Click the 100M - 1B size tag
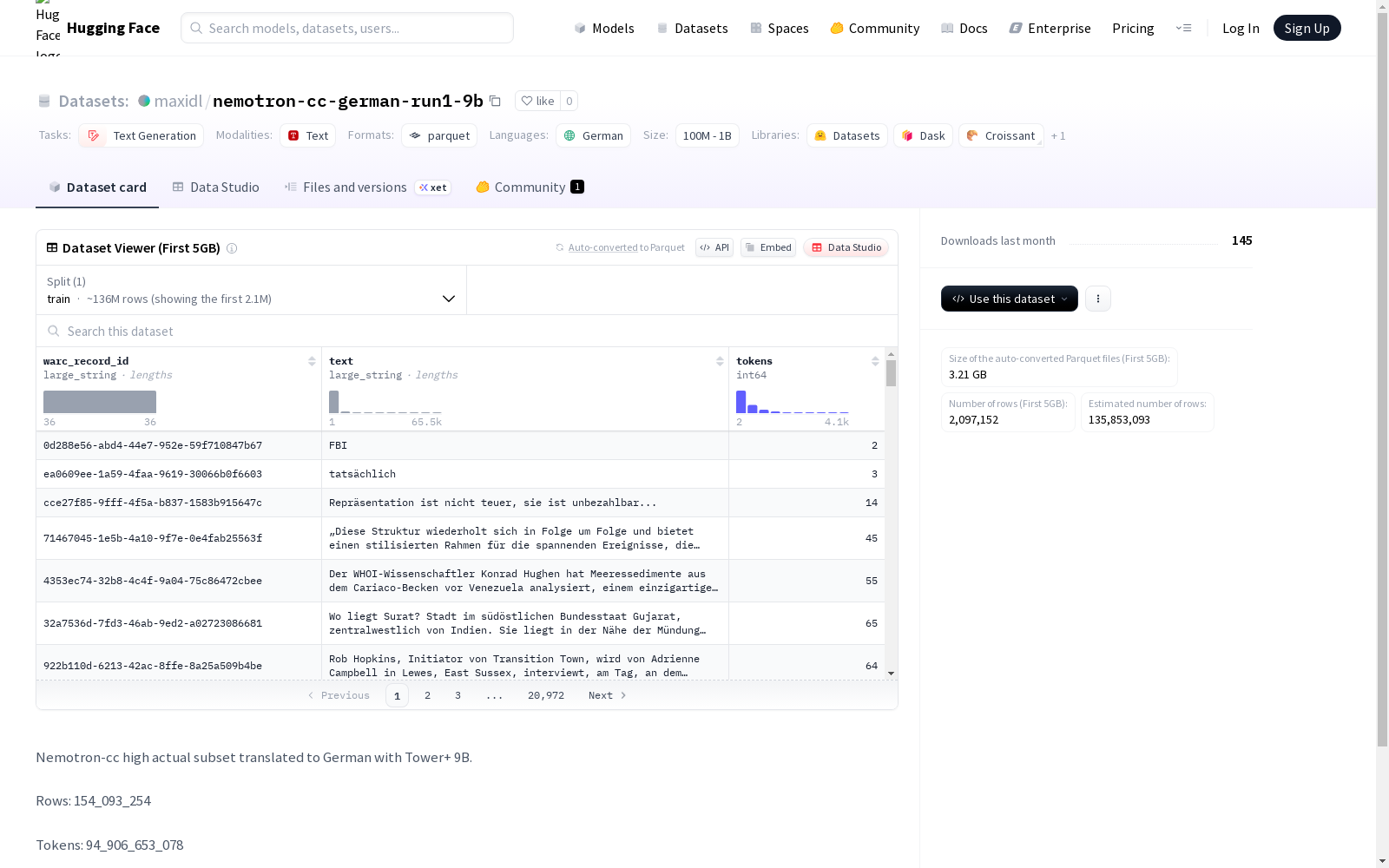Viewport: 1389px width, 868px height. pos(707,135)
